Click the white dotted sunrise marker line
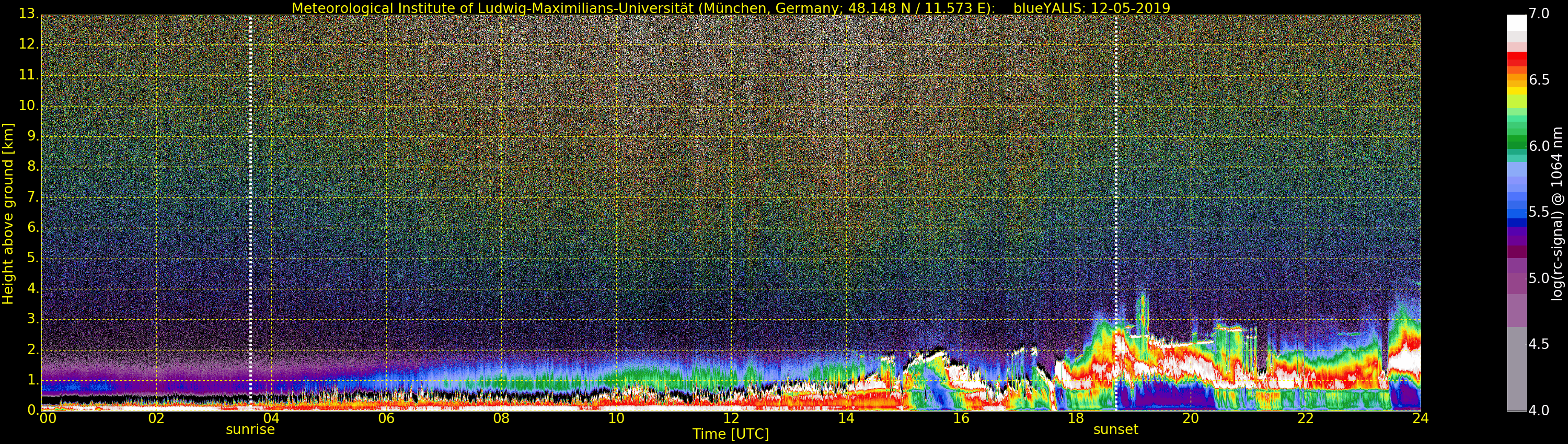 250,213
